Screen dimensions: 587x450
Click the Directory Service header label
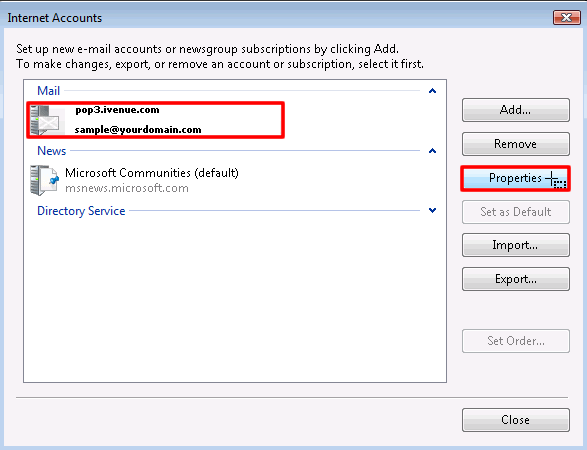[81, 211]
